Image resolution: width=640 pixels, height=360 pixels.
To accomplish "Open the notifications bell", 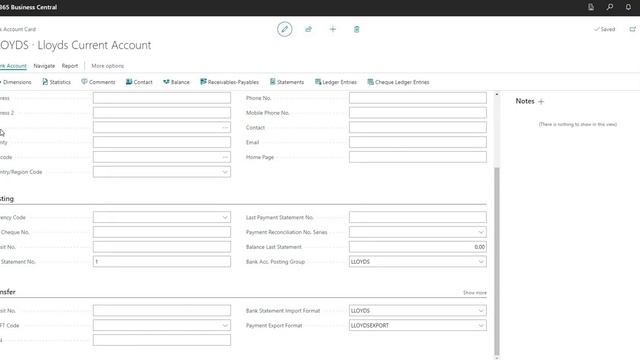I will 628,7.
